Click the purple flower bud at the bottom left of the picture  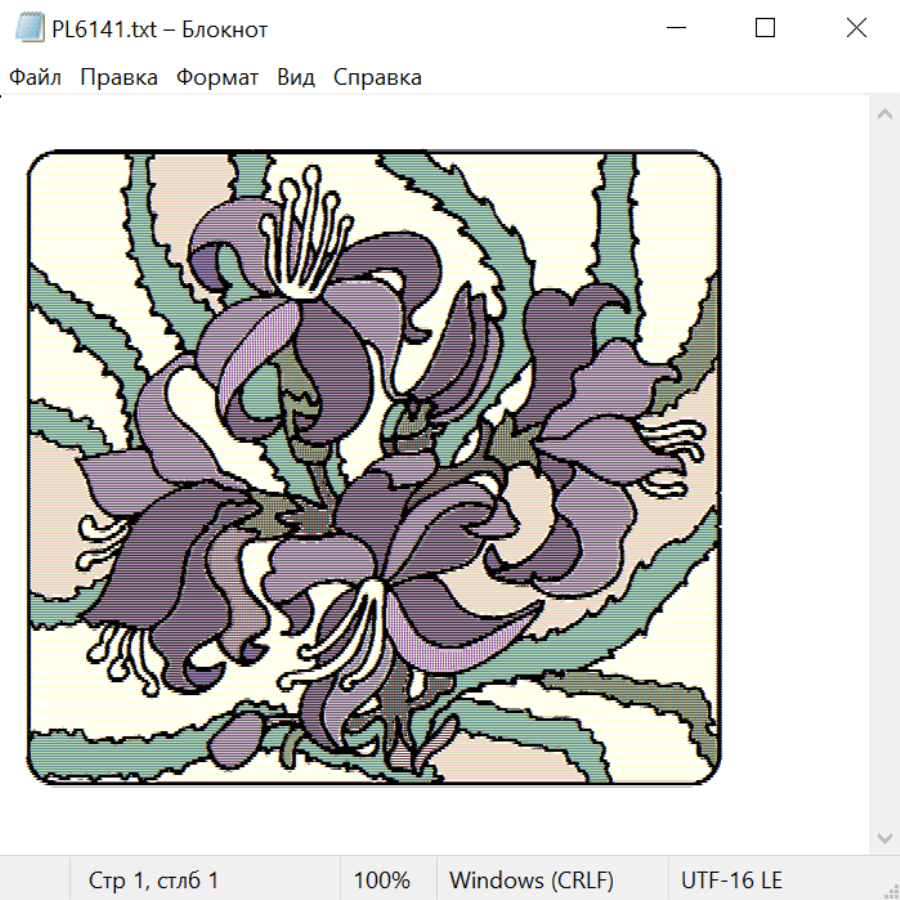click(236, 739)
